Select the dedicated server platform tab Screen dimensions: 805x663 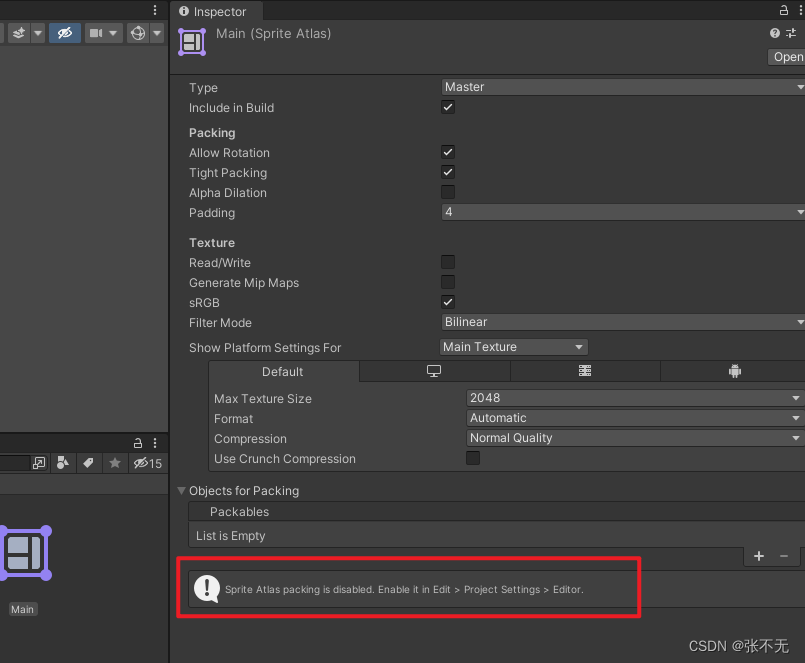(585, 371)
